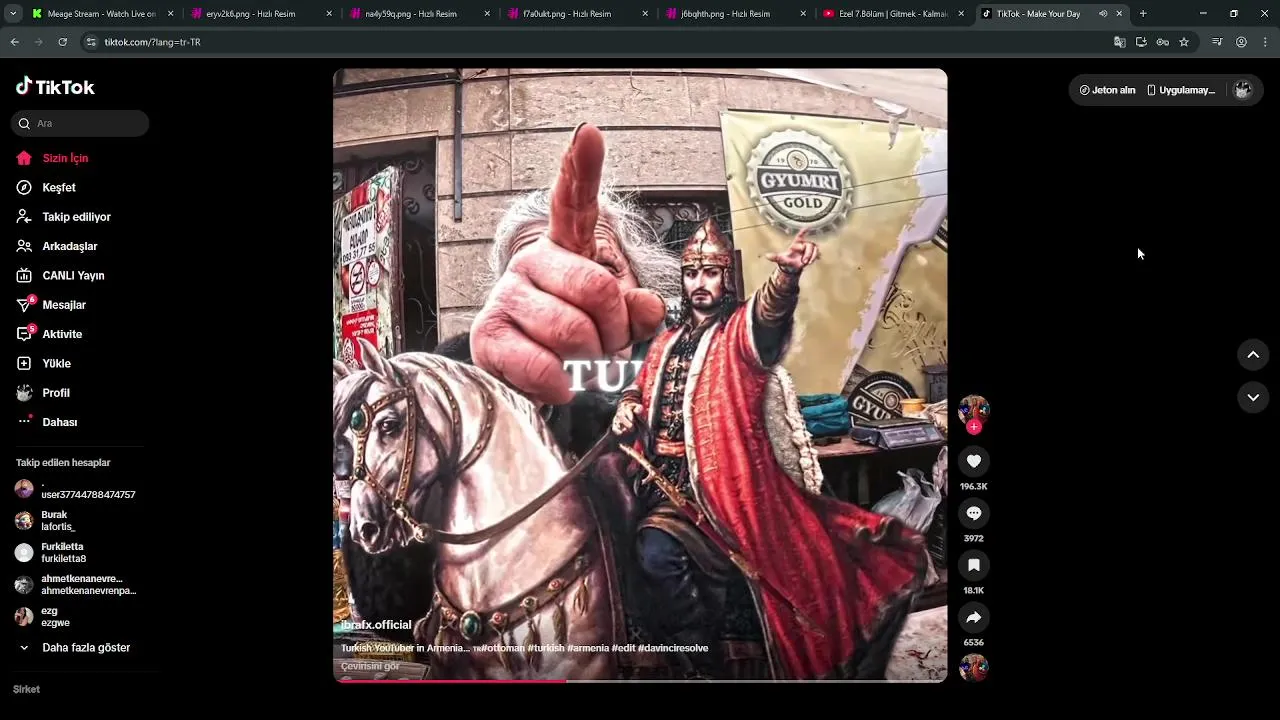The width and height of the screenshot is (1280, 720).
Task: Open the Sizin İçin feed
Action: tap(65, 158)
